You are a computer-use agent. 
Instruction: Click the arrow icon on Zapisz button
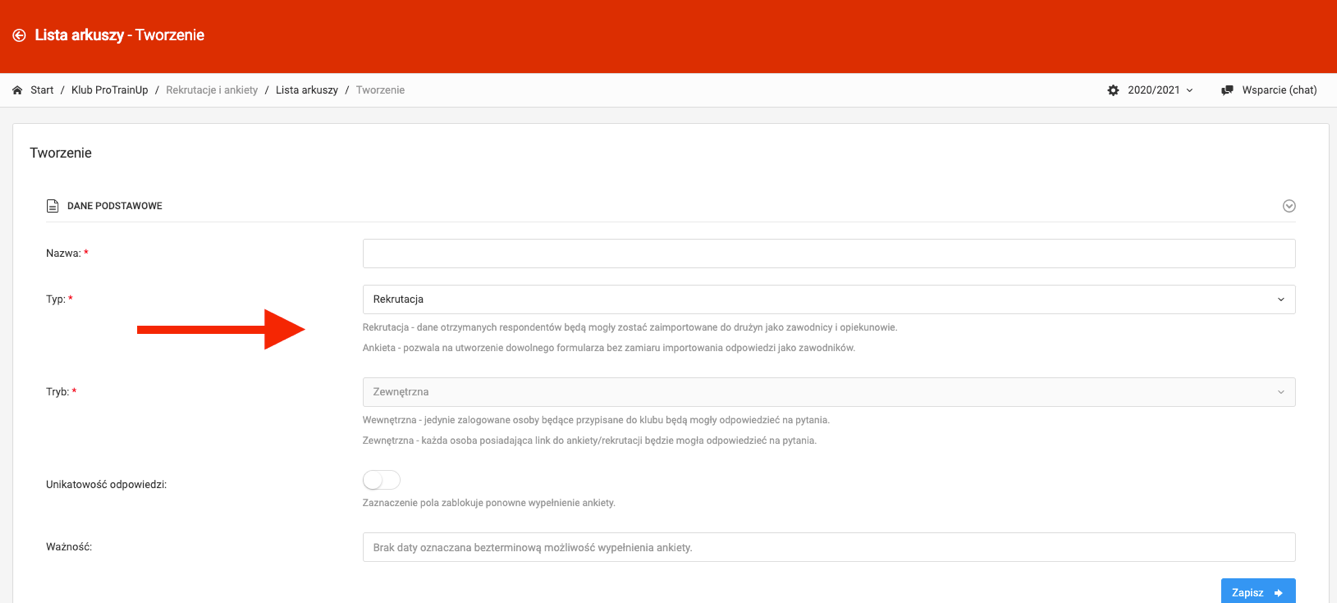(x=1279, y=593)
